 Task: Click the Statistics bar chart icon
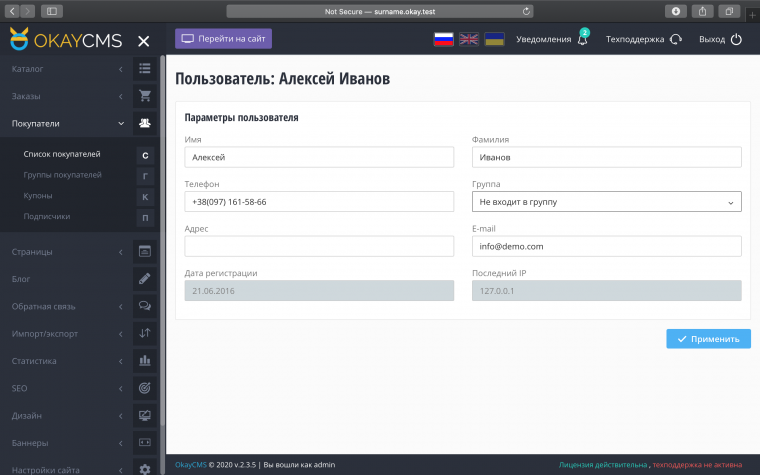coord(145,361)
